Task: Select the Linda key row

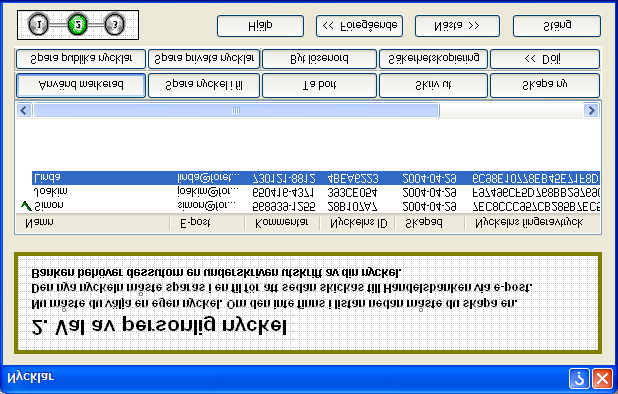Action: point(315,178)
